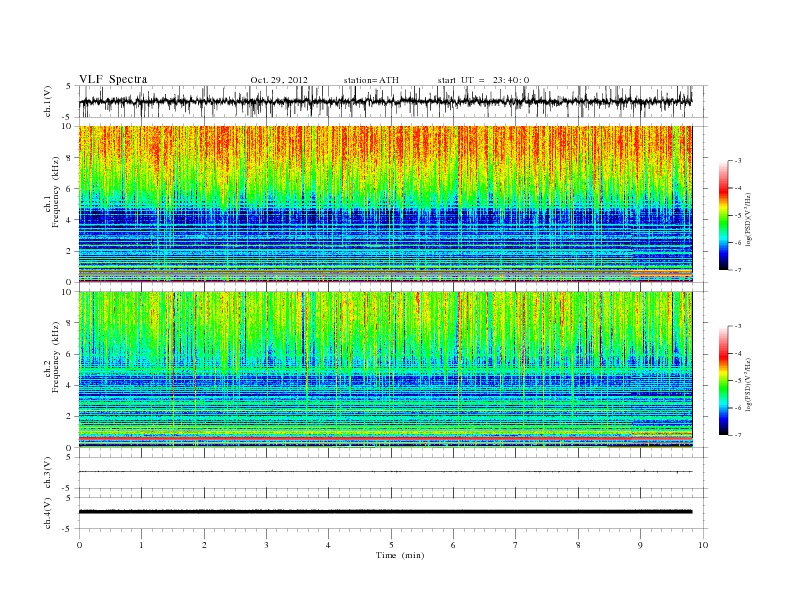This screenshot has width=792, height=612.
Task: Click time axis tick label "2"
Action: coord(204,545)
